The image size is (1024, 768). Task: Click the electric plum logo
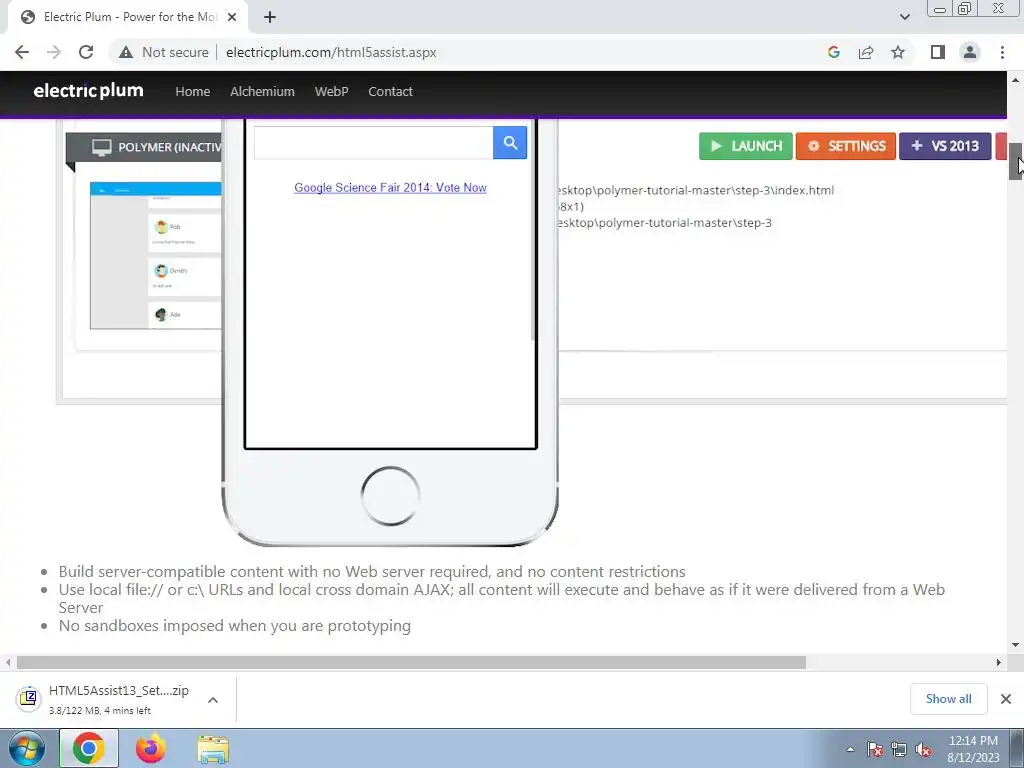click(x=88, y=91)
